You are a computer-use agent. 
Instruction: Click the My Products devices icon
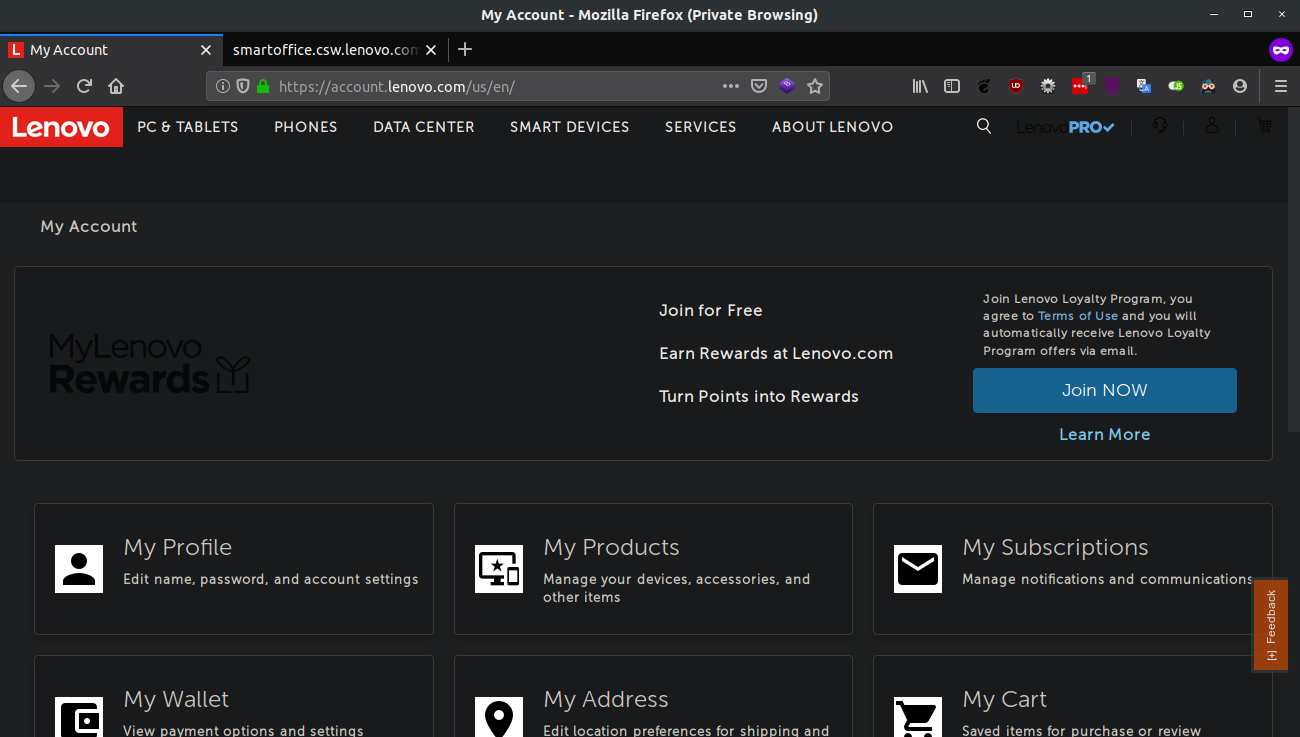pos(498,569)
